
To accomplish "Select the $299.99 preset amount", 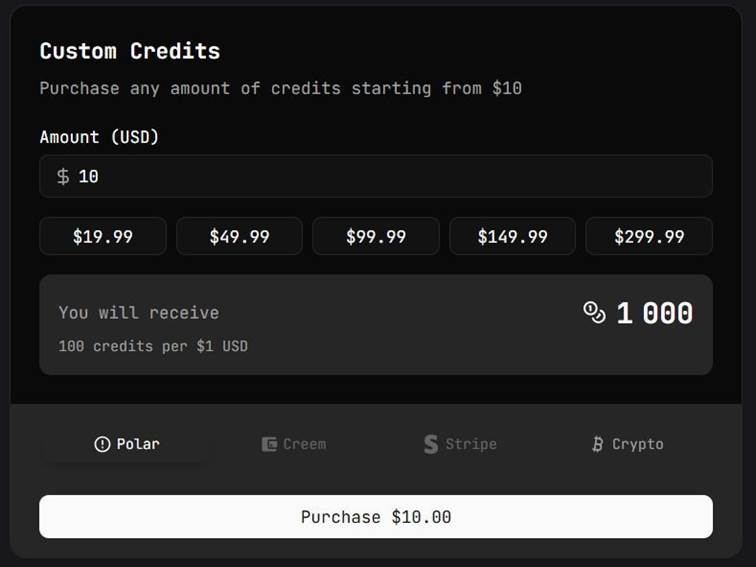I will coord(649,237).
